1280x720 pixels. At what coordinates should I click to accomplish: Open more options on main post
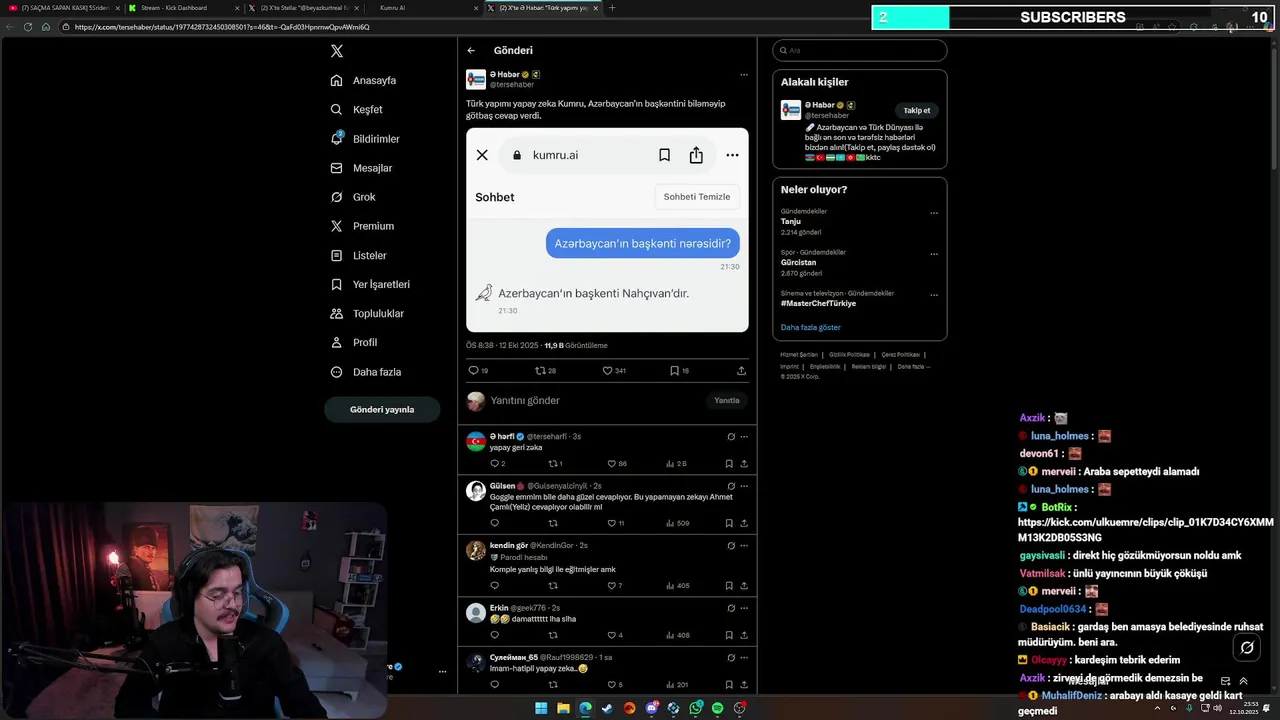(743, 75)
